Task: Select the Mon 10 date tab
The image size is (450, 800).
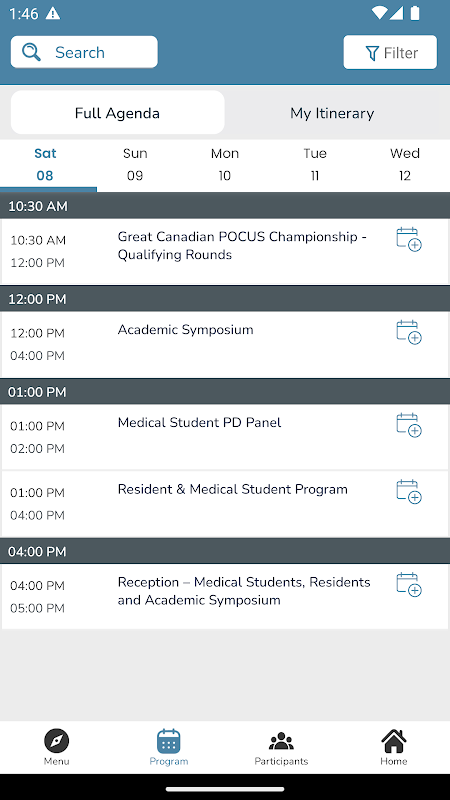Action: click(225, 165)
